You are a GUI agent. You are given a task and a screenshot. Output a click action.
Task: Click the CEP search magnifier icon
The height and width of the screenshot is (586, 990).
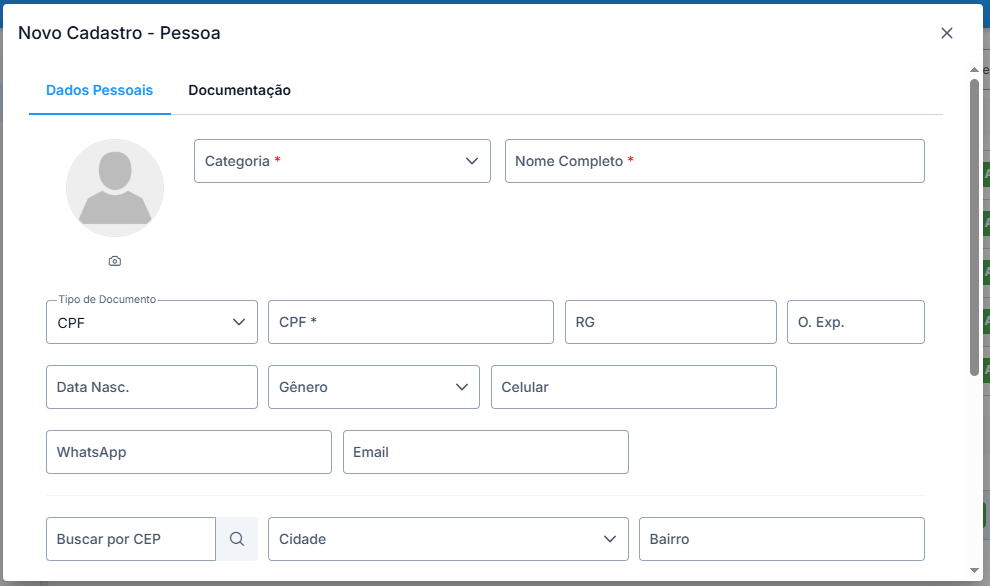(237, 539)
